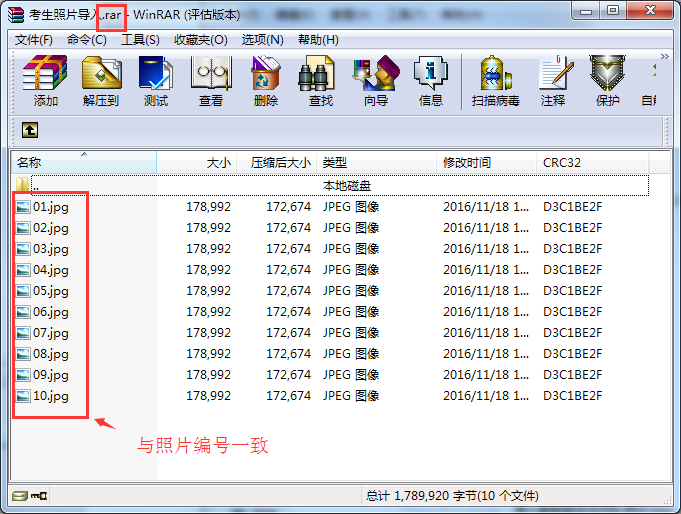Click the drive icon in status bar
681x514 pixels.
[x=20, y=495]
